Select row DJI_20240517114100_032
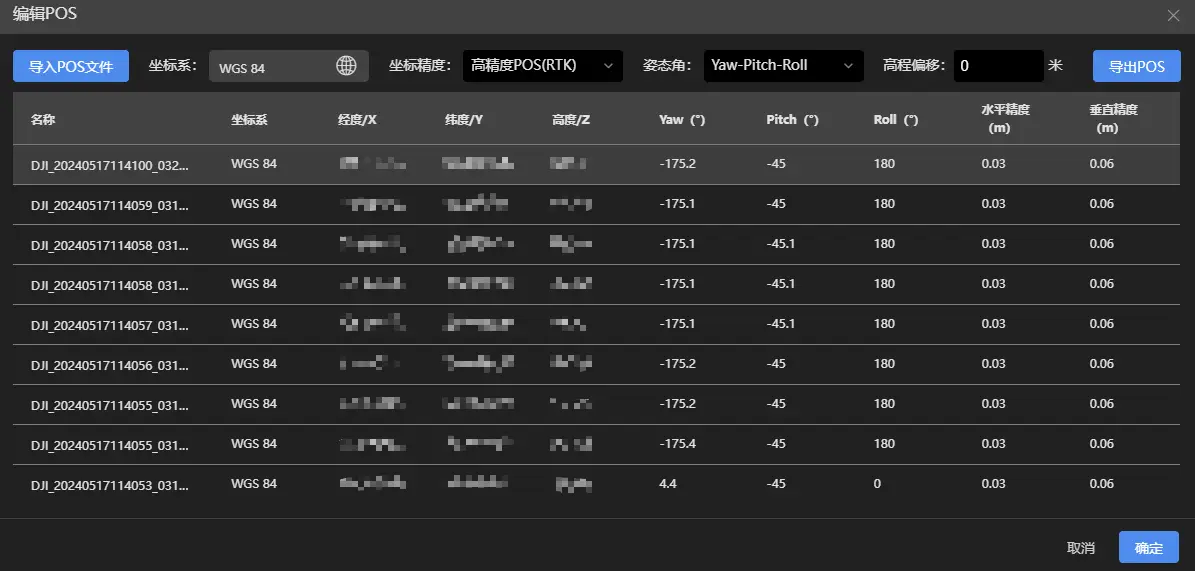Screen dimensions: 1195x571 109,164
